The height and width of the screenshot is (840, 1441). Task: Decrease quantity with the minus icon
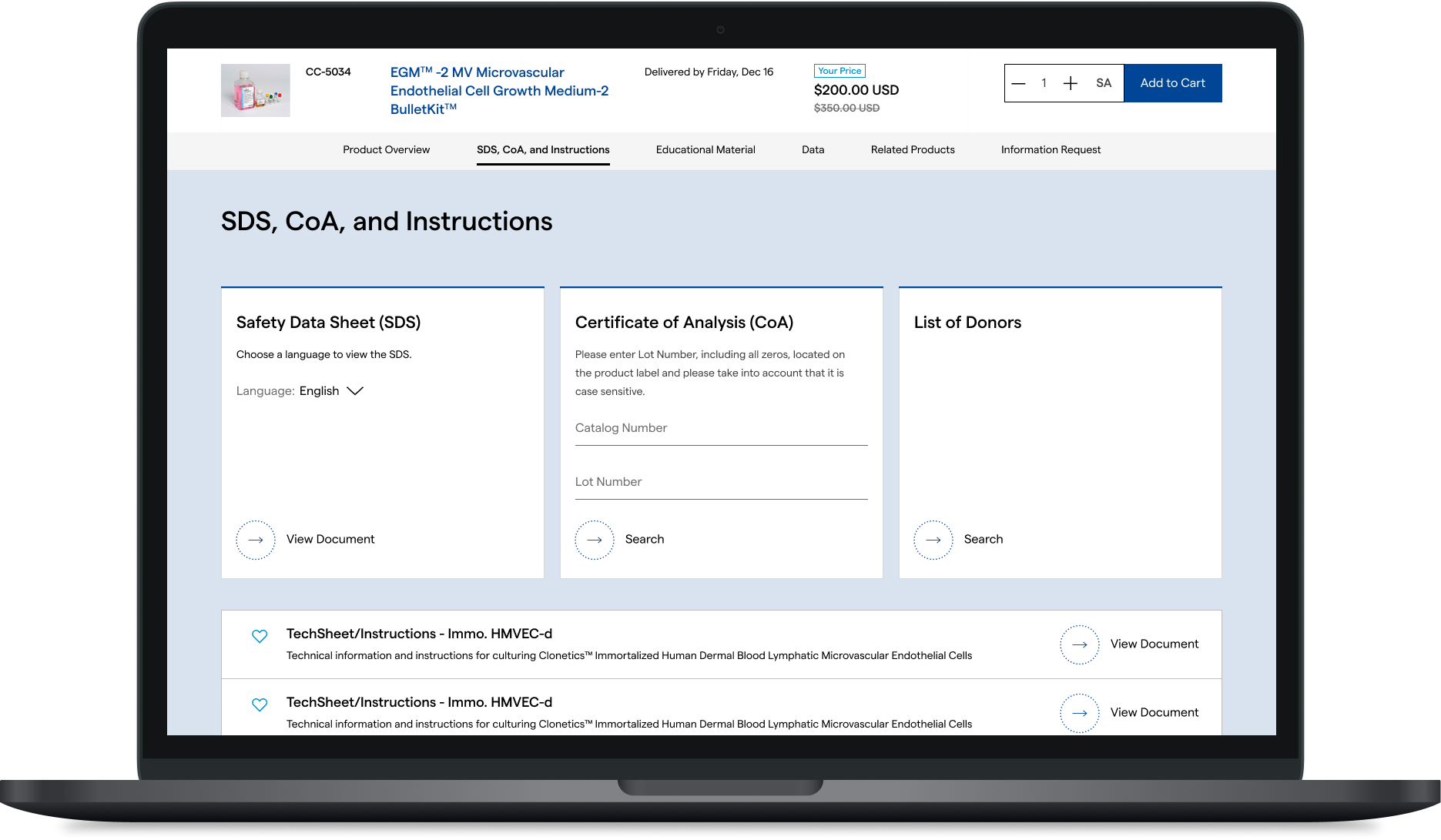(x=1018, y=83)
